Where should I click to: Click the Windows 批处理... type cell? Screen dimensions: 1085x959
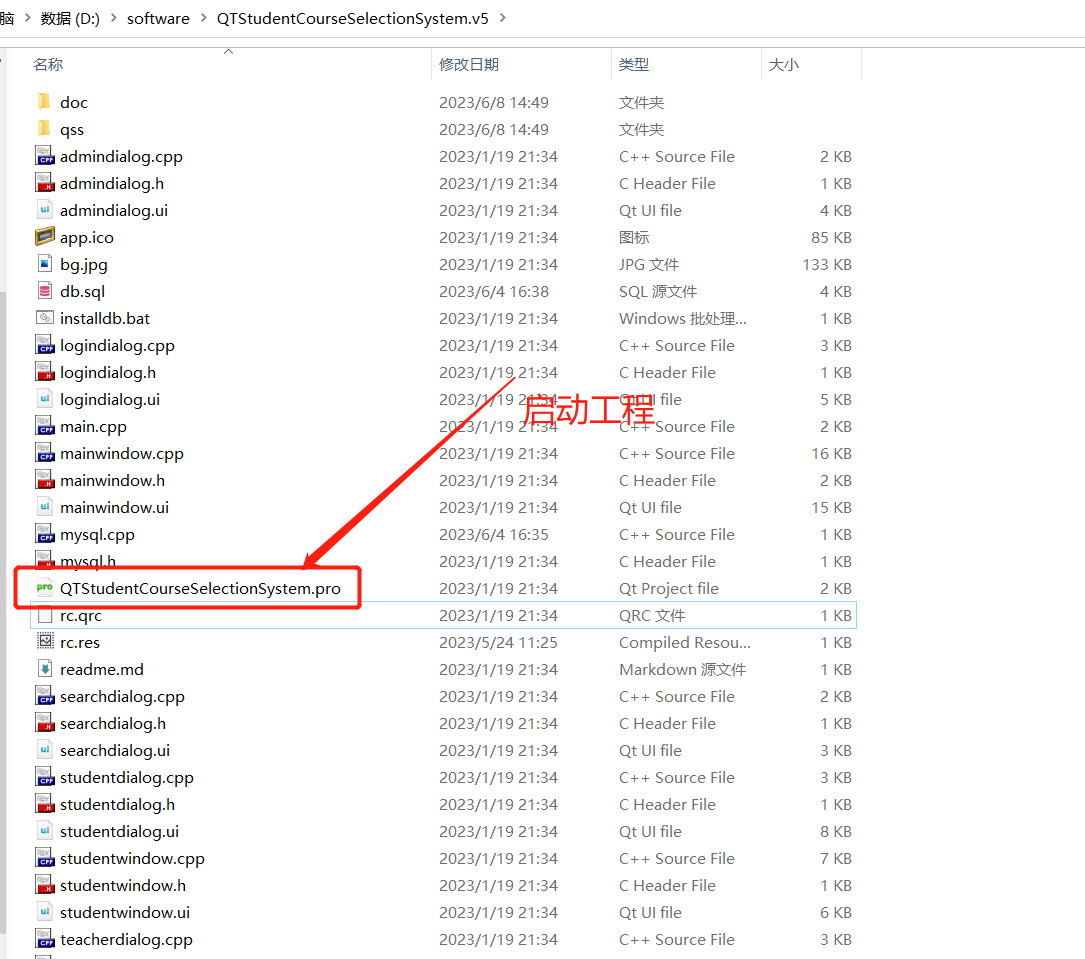coord(682,318)
